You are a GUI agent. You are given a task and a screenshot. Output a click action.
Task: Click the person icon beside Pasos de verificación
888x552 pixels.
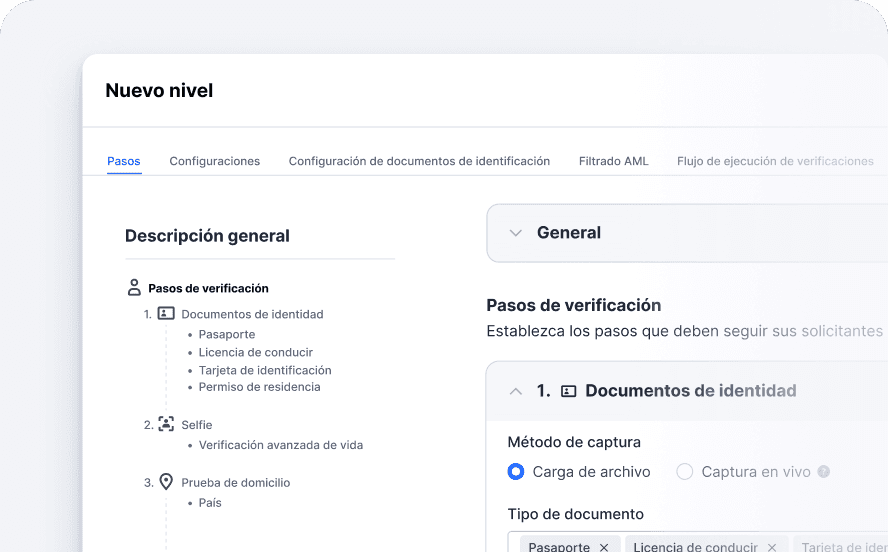click(134, 287)
